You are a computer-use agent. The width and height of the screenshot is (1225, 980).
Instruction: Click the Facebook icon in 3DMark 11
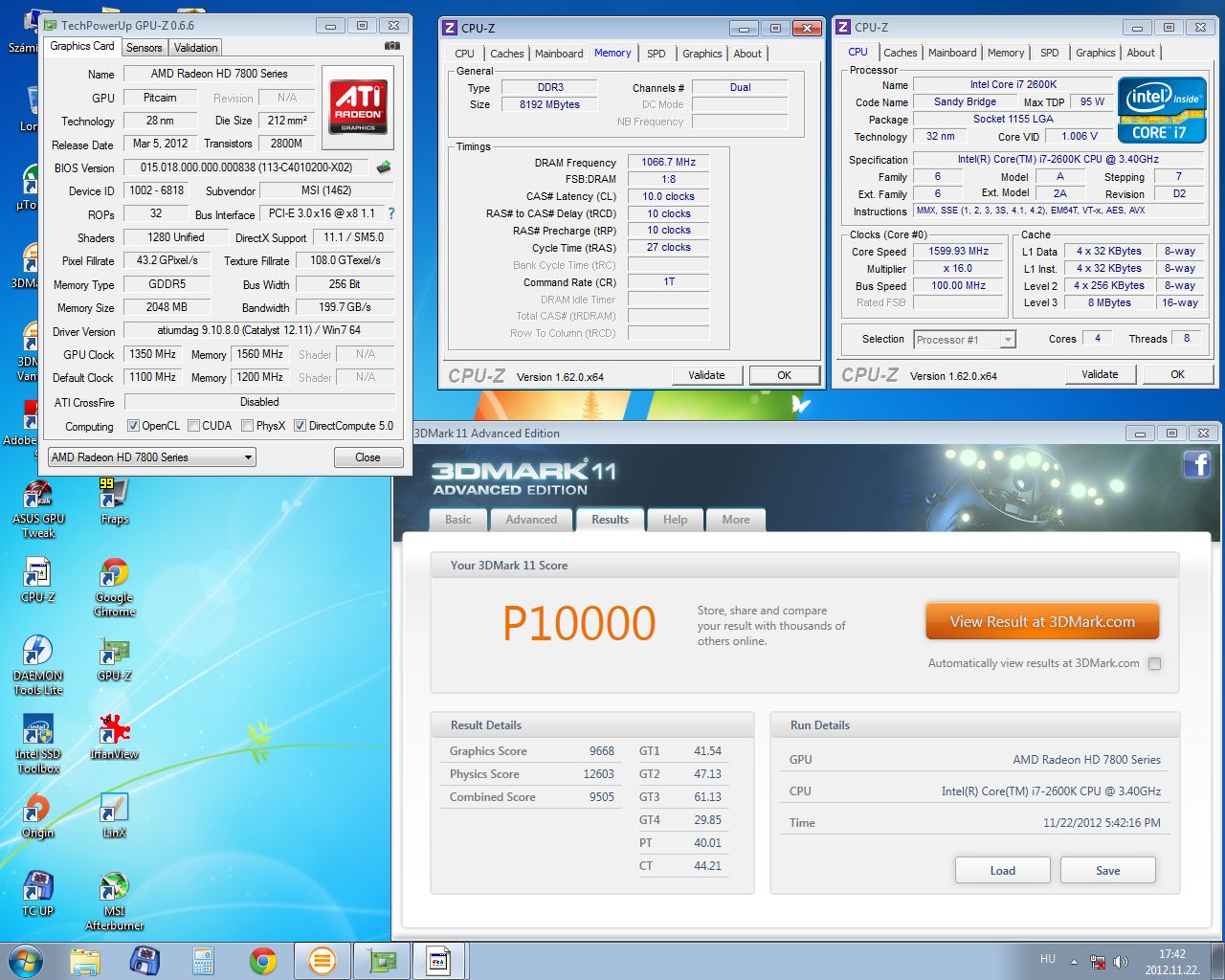click(1196, 465)
